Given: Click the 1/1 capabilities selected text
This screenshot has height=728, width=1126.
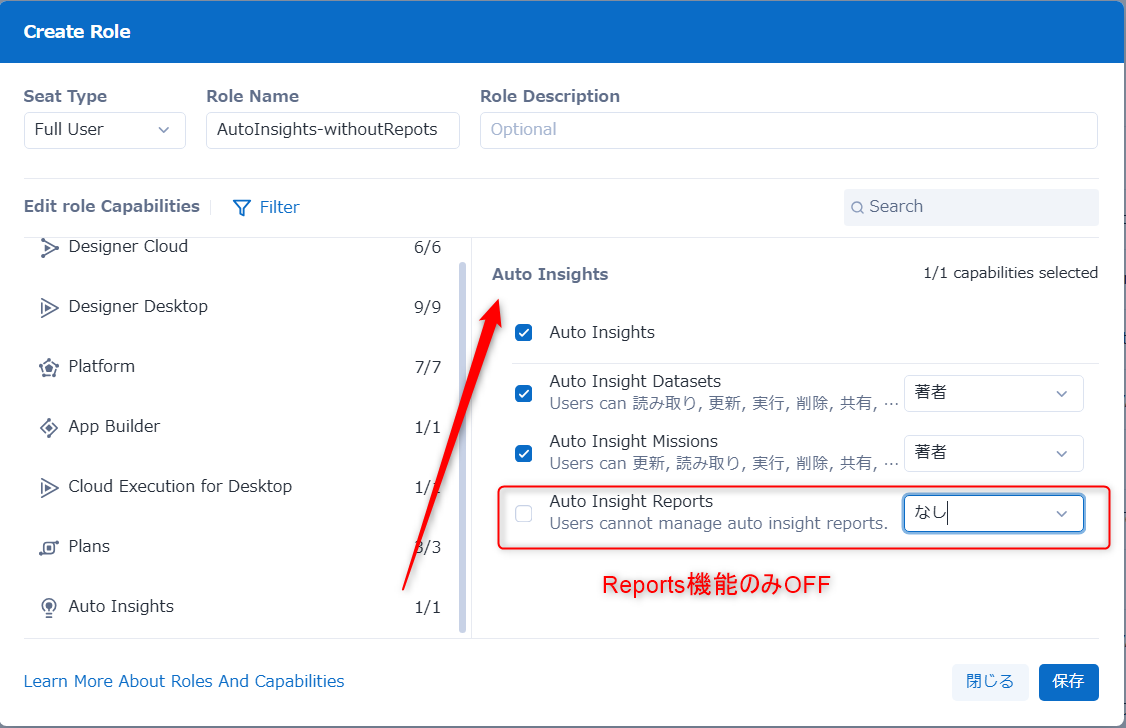Looking at the screenshot, I should [1010, 273].
